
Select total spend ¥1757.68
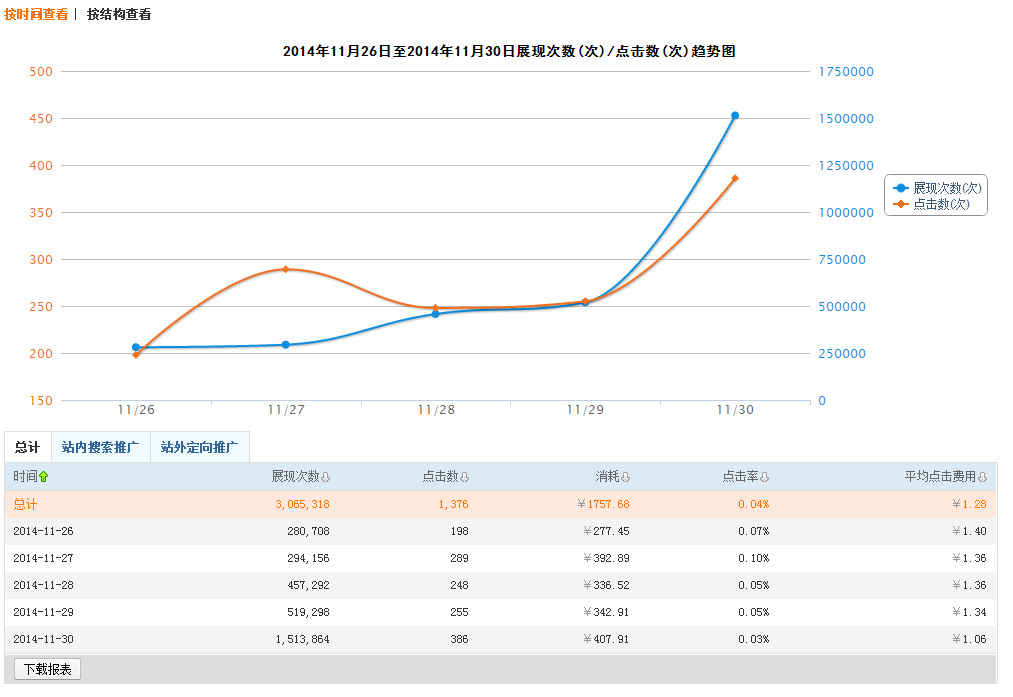tap(603, 505)
